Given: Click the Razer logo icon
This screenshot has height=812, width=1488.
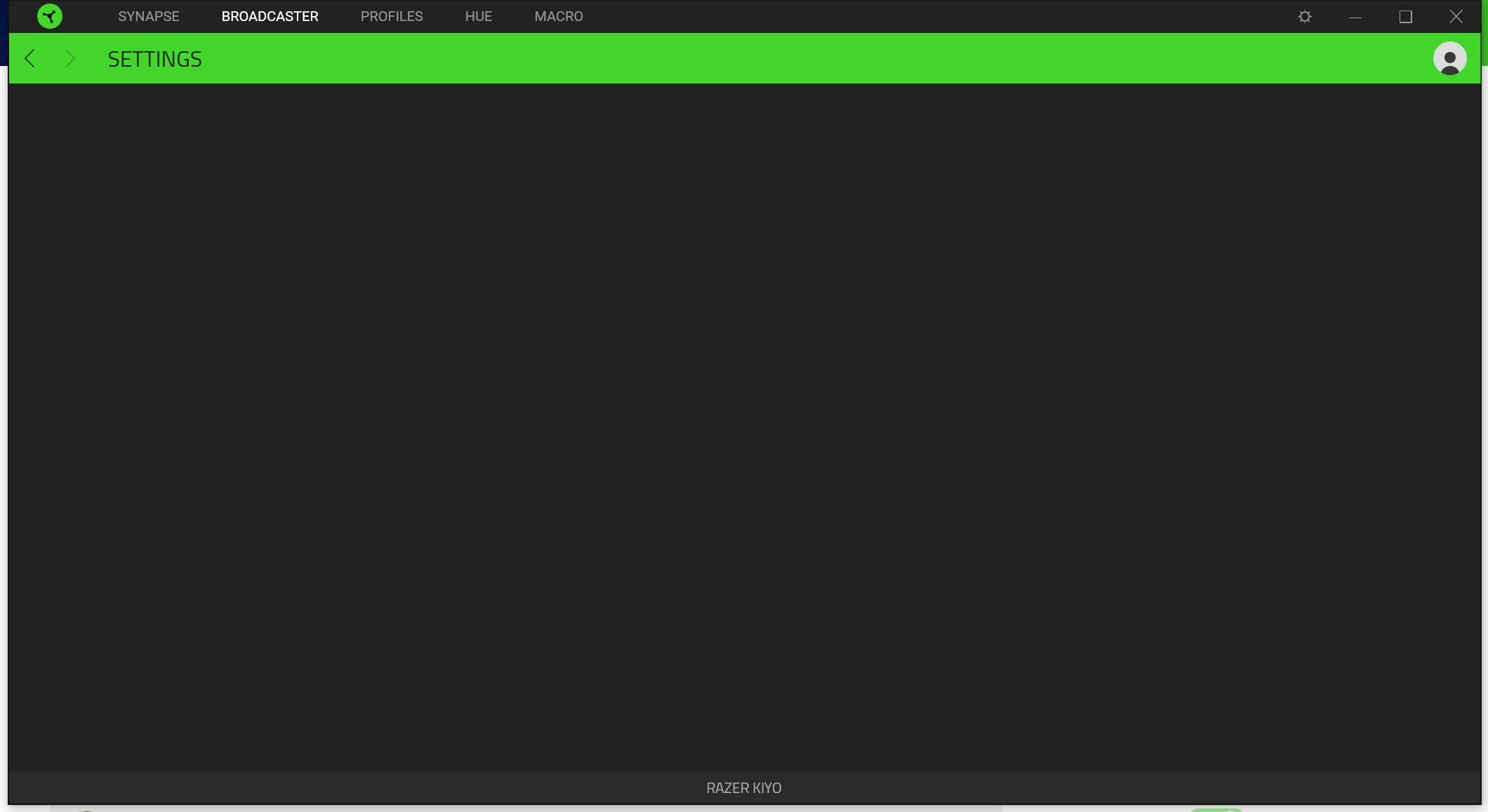Looking at the screenshot, I should pos(50,16).
